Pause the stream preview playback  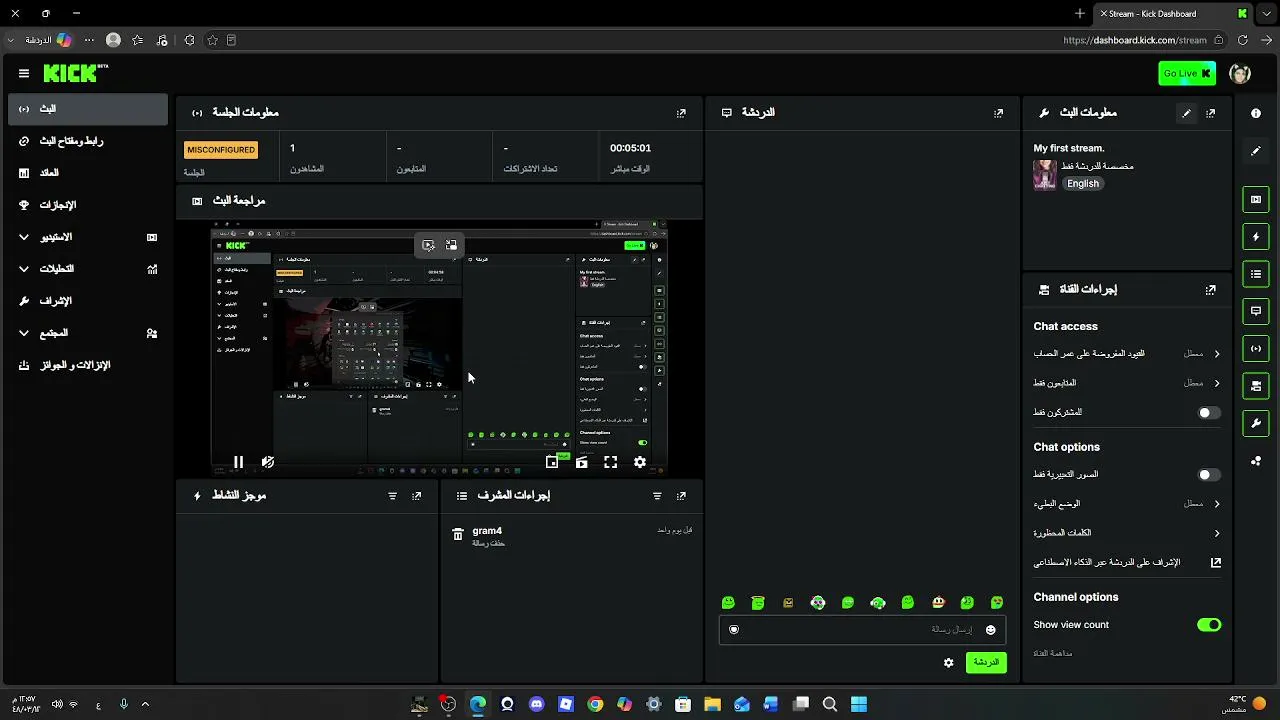pos(238,462)
